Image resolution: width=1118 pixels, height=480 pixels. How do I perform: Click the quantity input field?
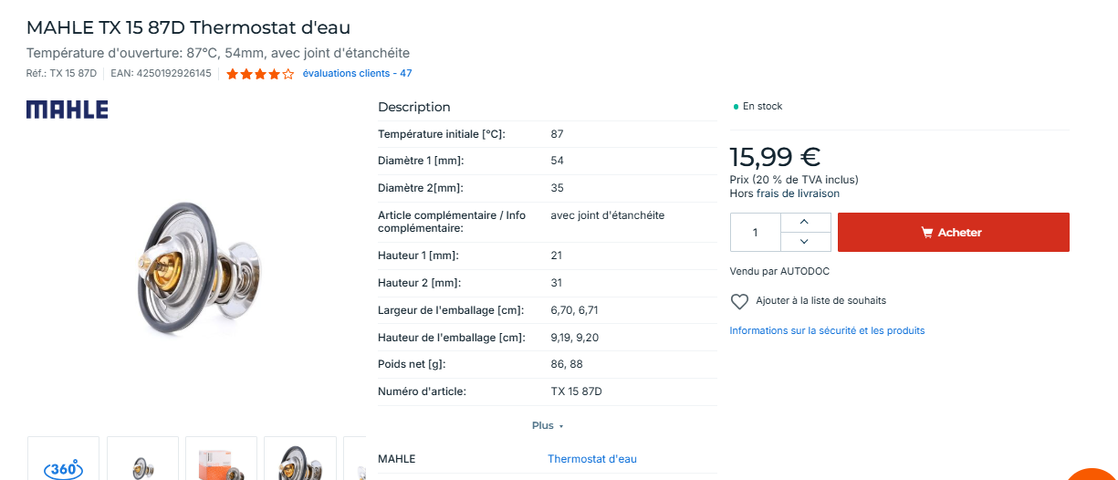click(755, 232)
